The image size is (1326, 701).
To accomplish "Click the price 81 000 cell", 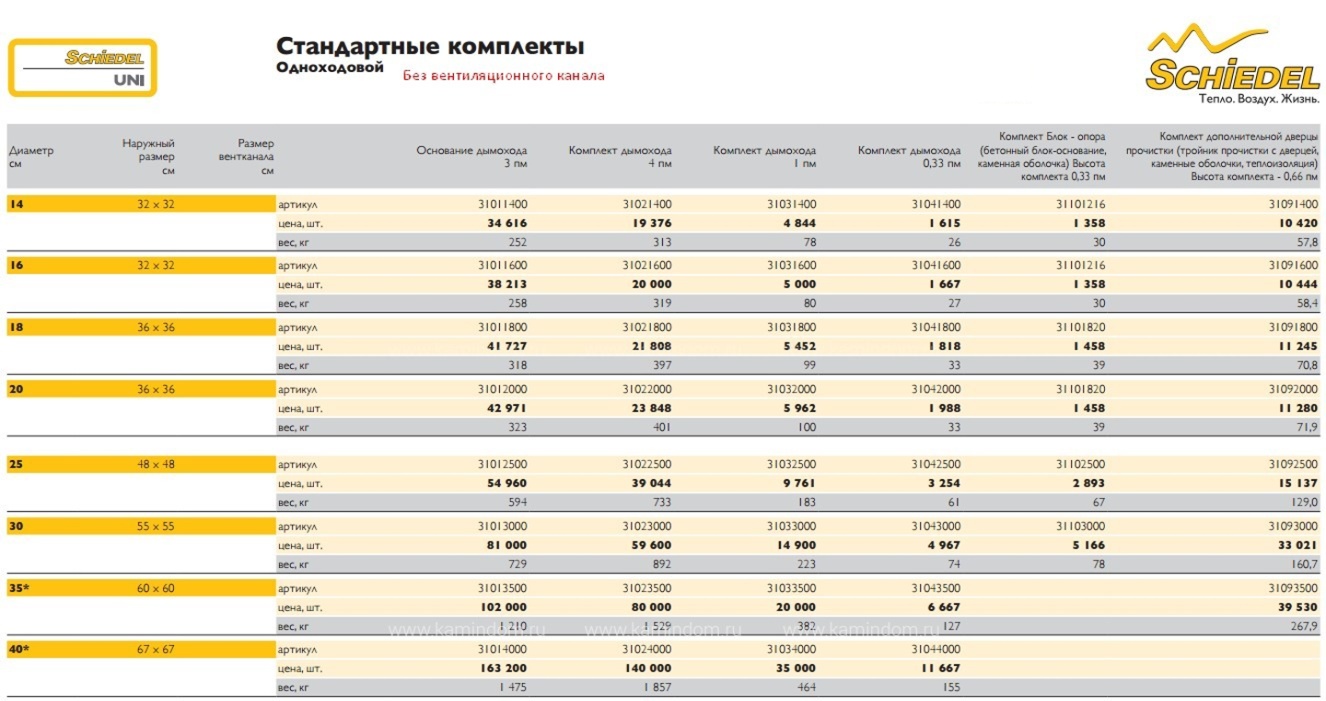I will coord(507,545).
